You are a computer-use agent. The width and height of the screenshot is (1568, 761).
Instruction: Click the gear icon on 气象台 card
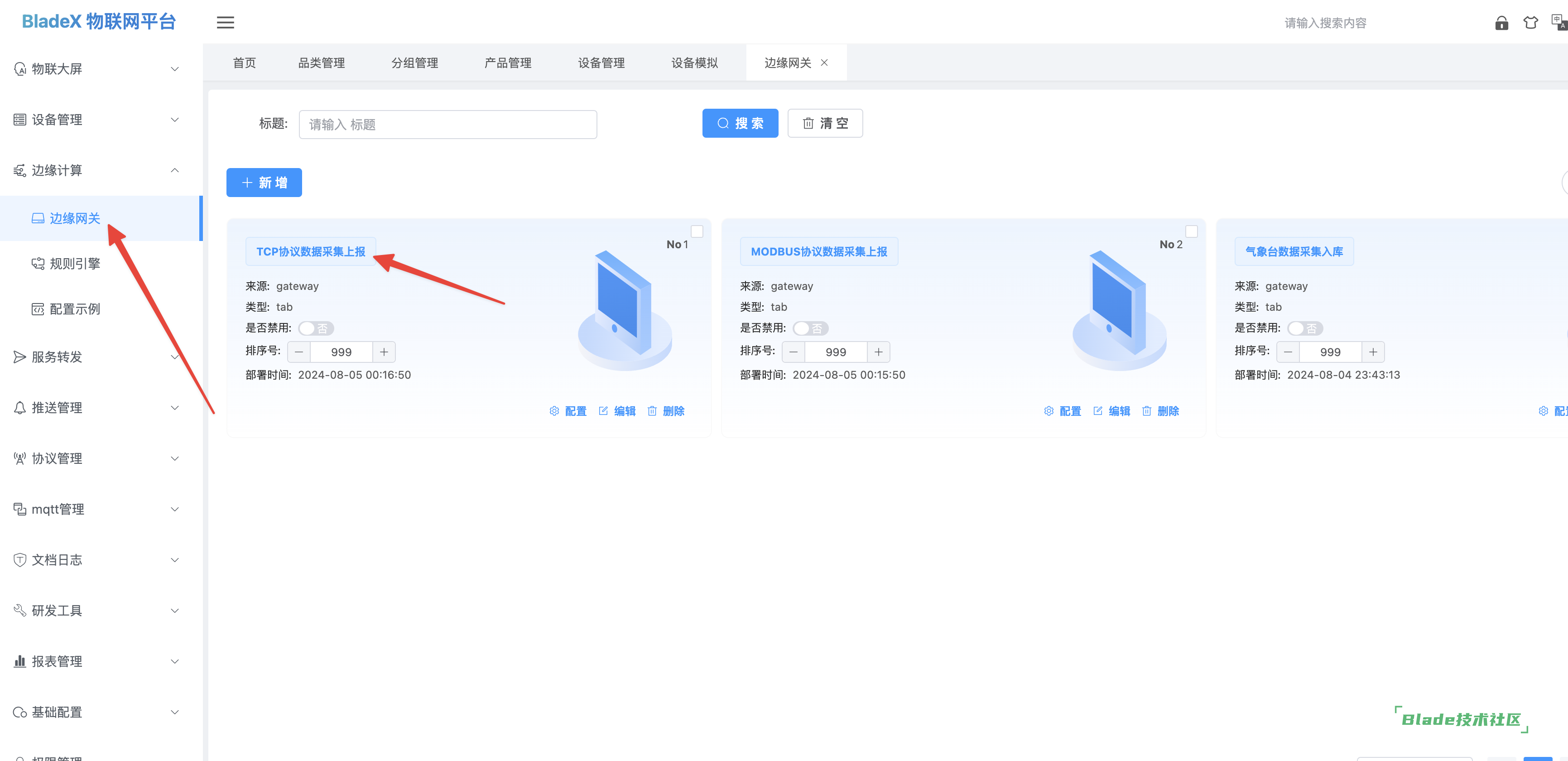coord(1543,411)
